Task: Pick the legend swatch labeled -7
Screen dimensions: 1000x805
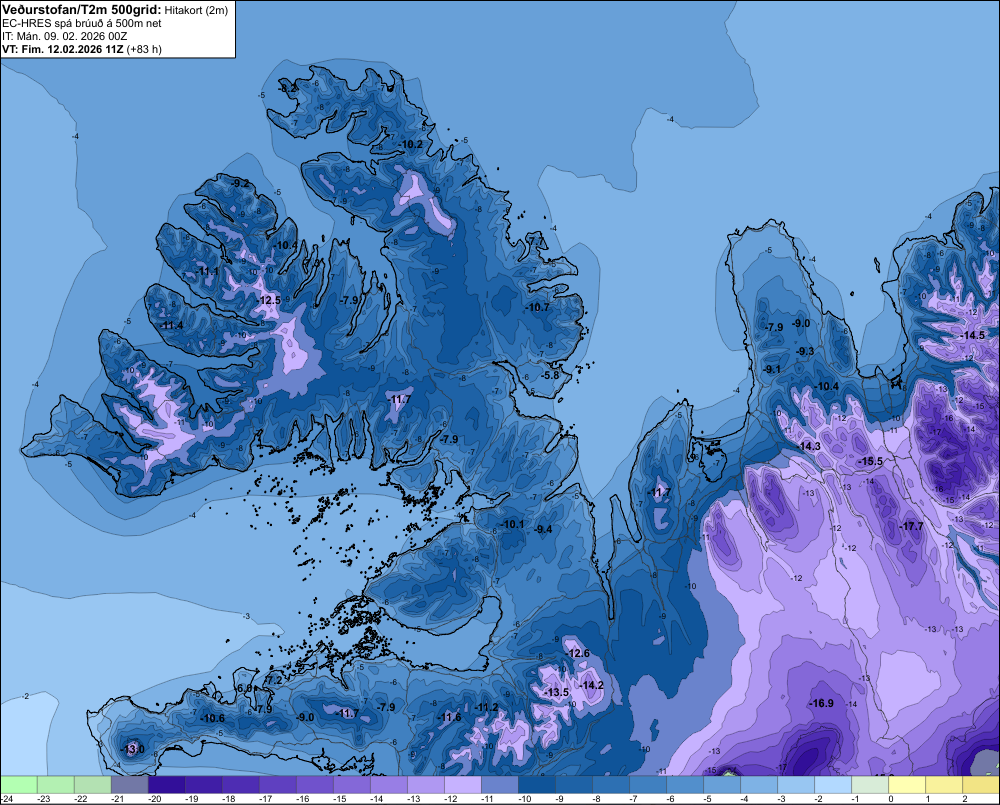Action: click(647, 784)
